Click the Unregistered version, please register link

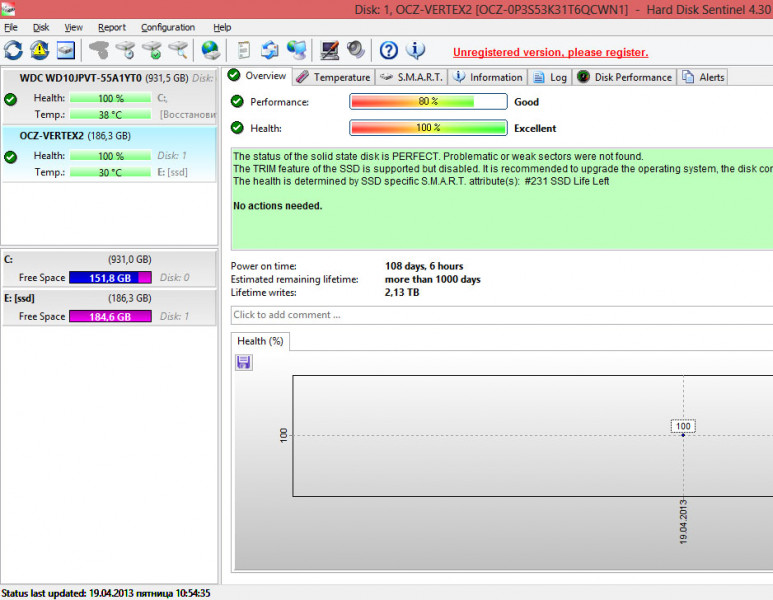551,52
